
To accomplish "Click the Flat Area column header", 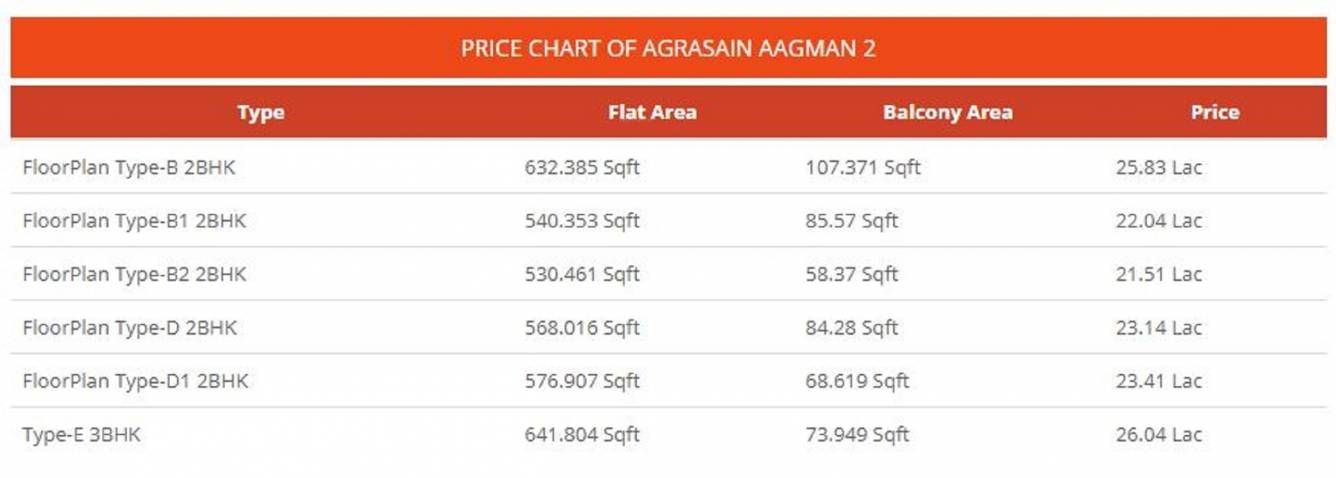I will click(x=652, y=113).
